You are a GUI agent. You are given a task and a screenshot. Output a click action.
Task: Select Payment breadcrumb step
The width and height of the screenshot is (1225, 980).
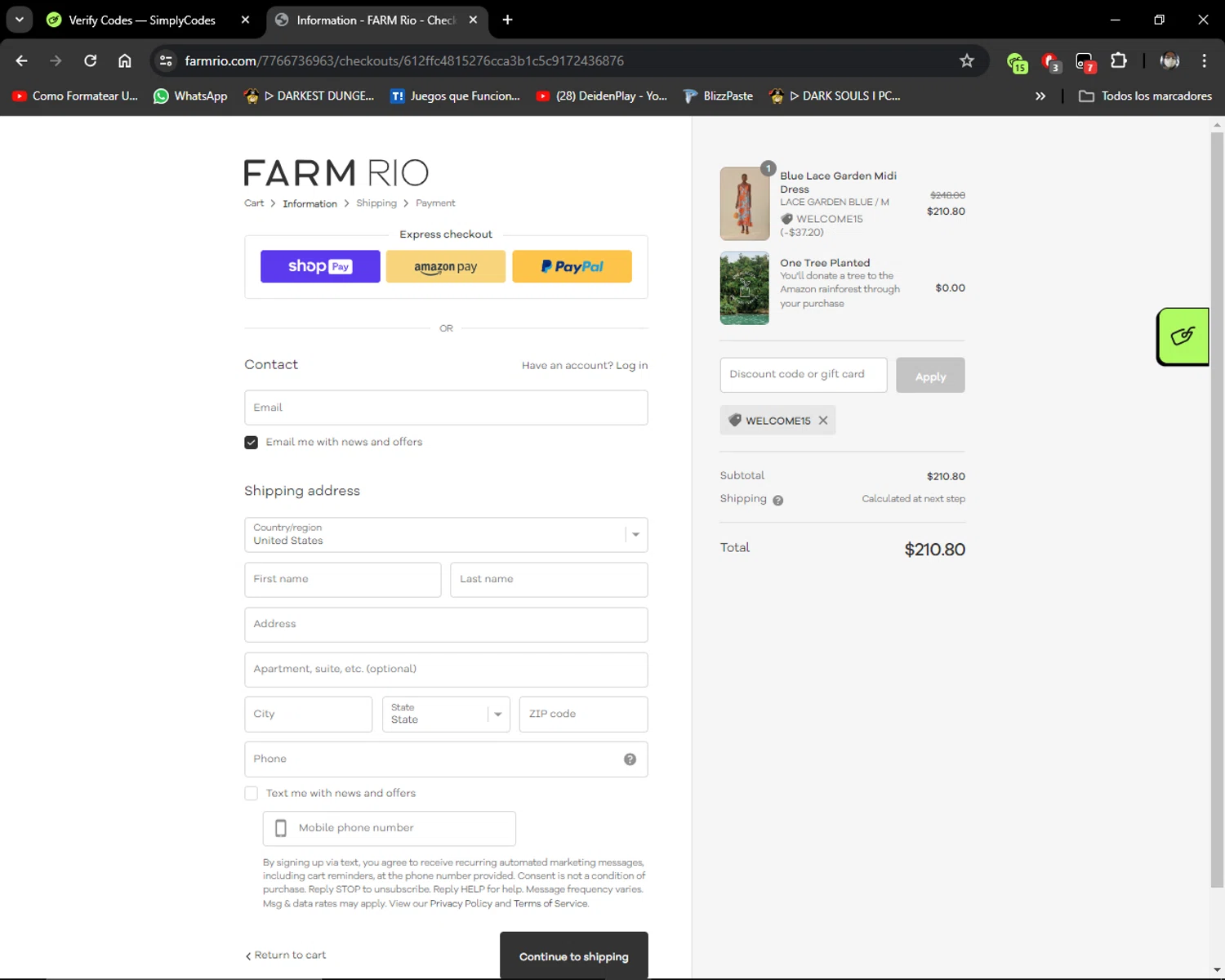pyautogui.click(x=435, y=203)
